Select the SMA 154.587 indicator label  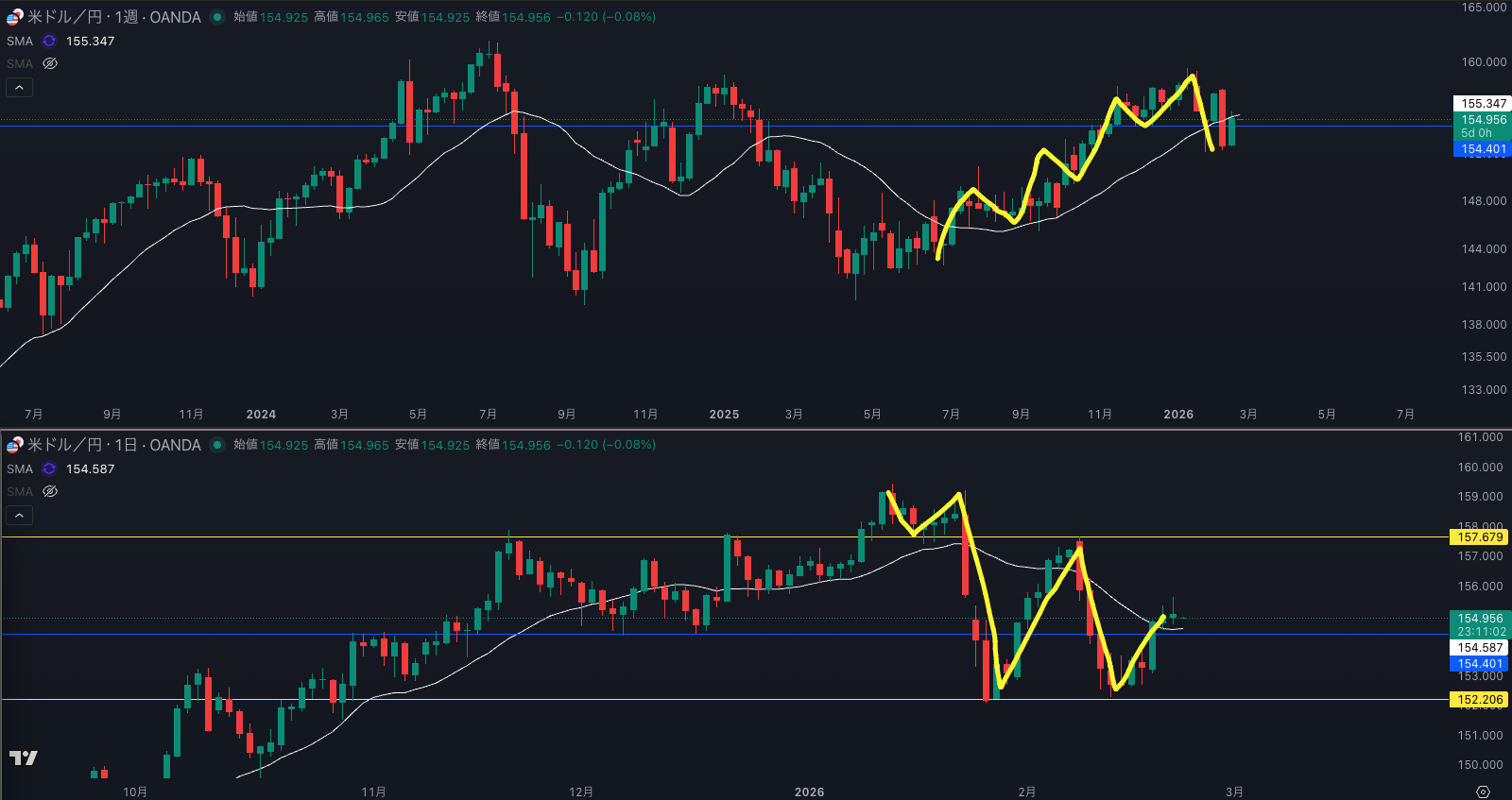[x=20, y=469]
